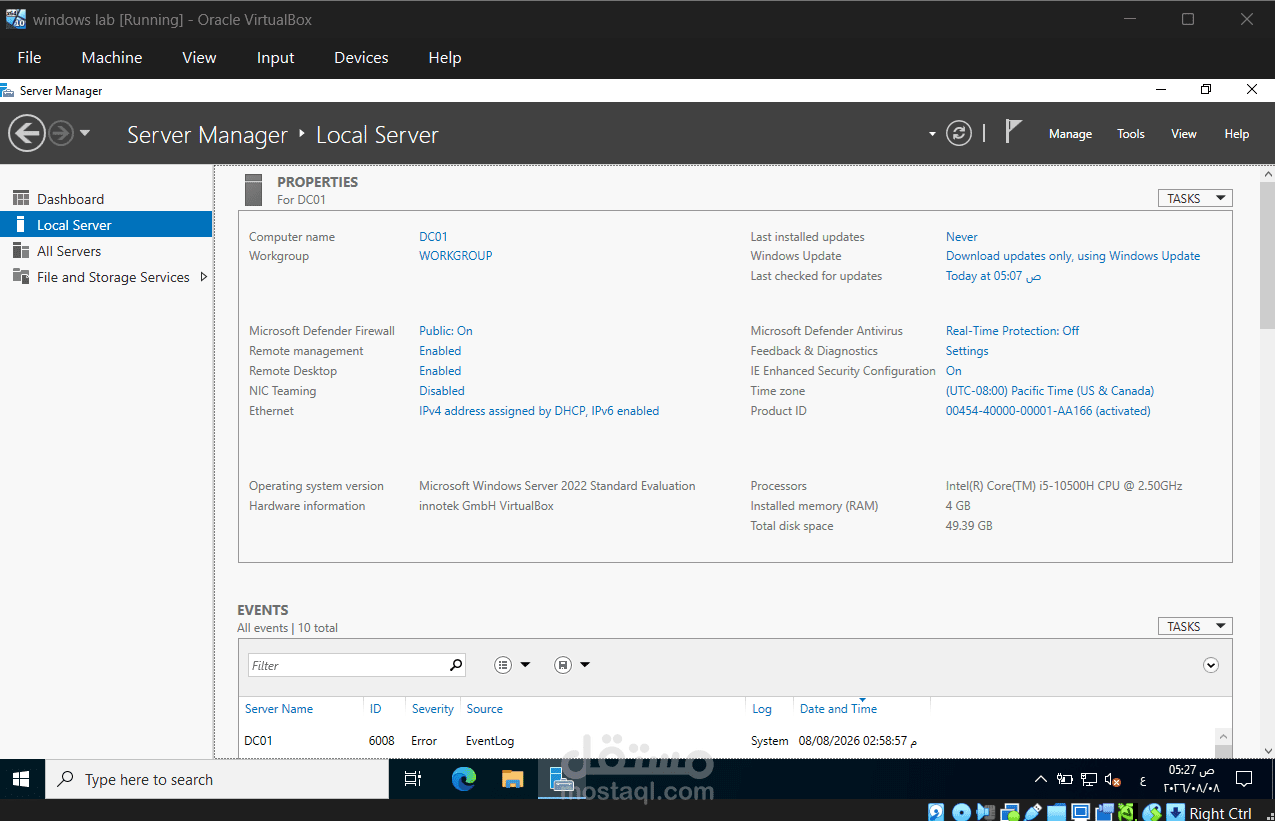Screen dimensions: 1275x821
Task: Open the Tools menu
Action: point(1131,134)
